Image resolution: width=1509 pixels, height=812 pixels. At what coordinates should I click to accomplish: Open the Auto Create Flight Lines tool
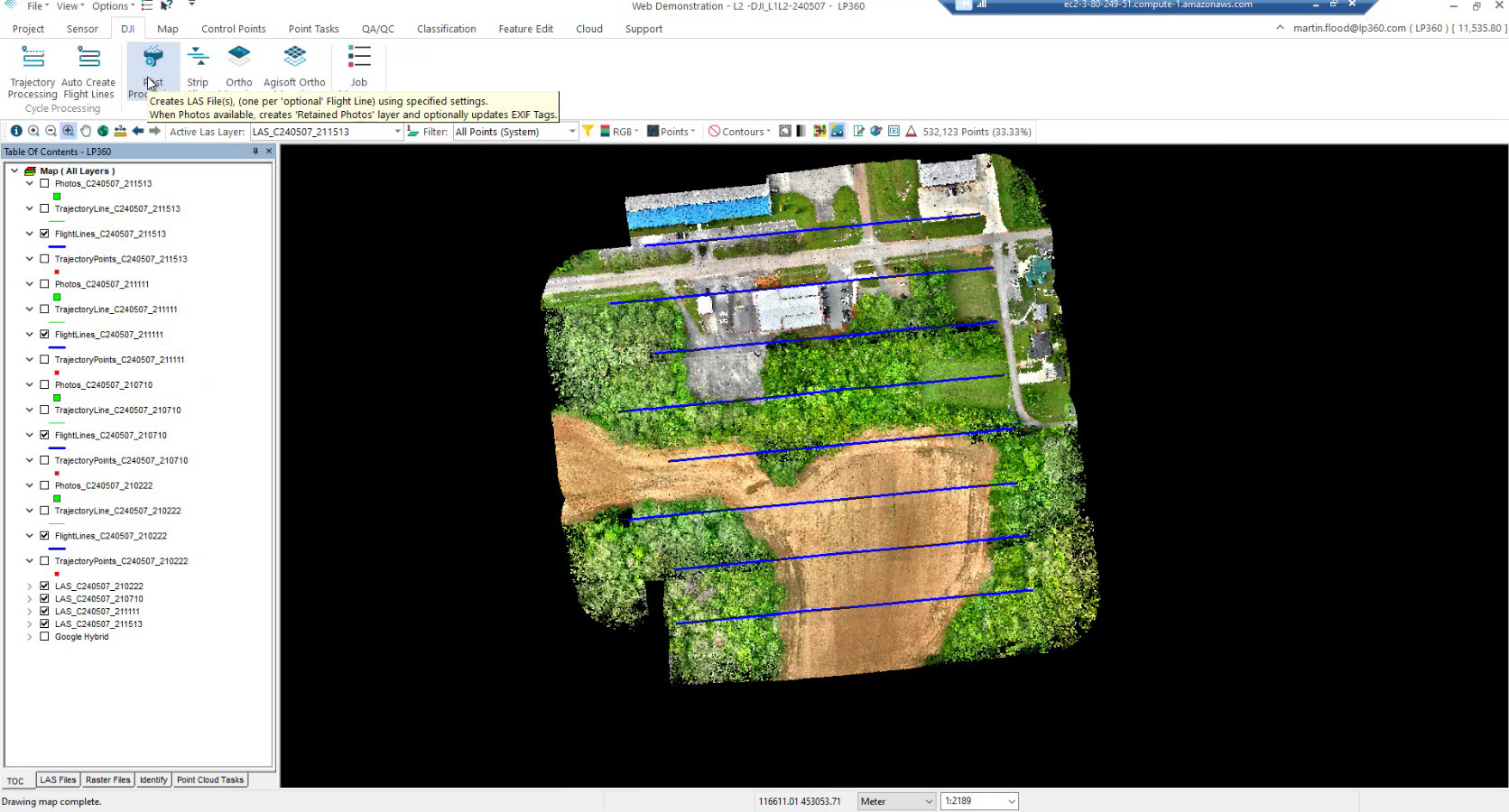[88, 68]
